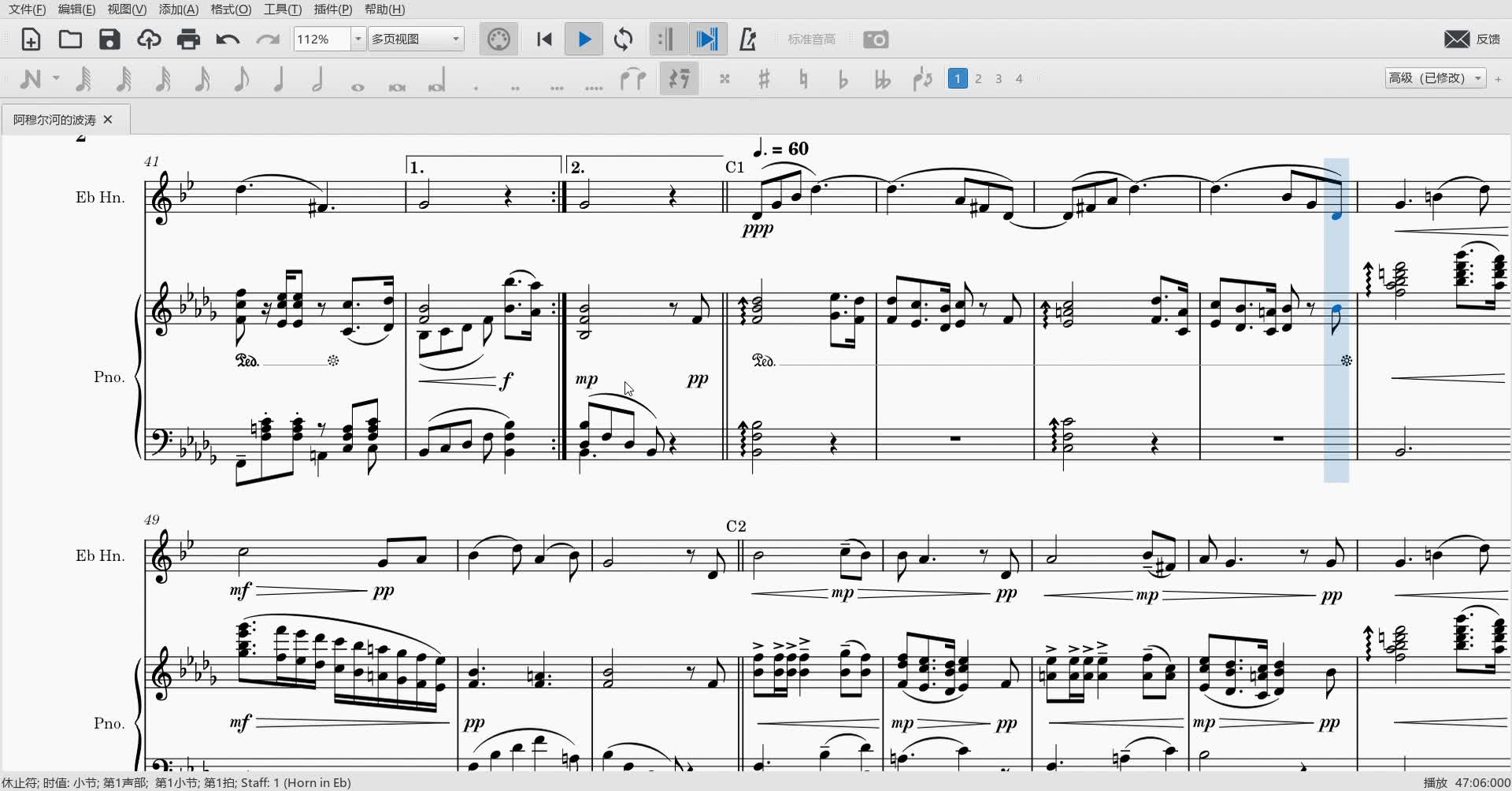Open zoom percentage dropdown
Screen dimensions: 1512x791
click(358, 39)
